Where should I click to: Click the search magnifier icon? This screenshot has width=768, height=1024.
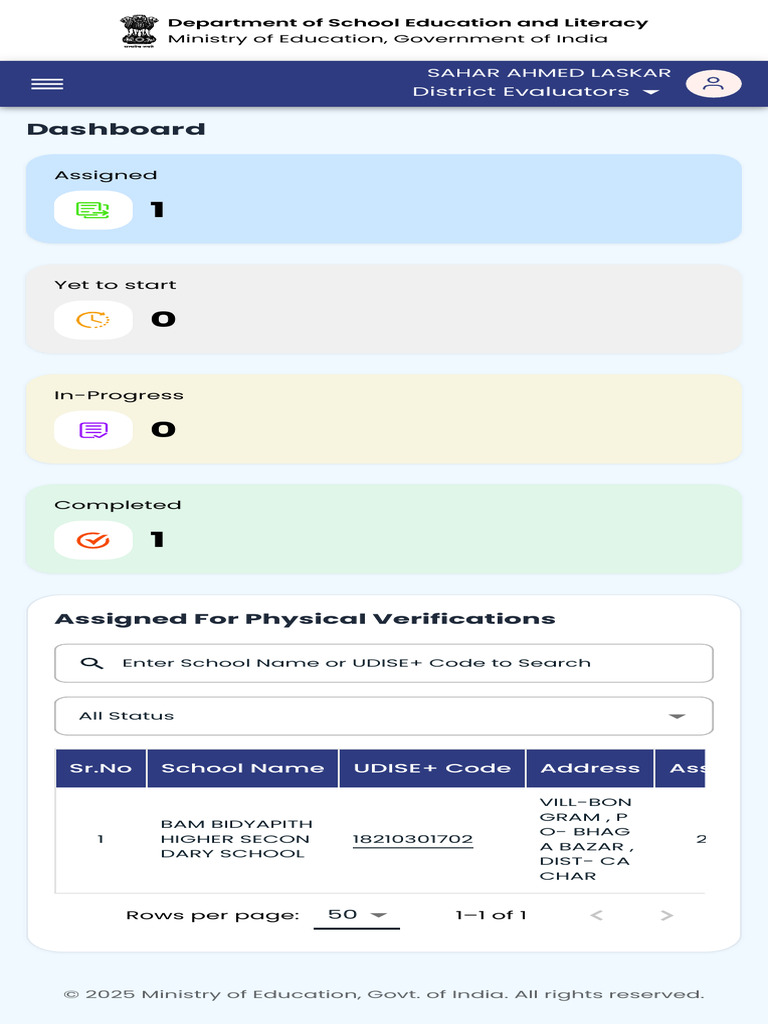click(91, 663)
